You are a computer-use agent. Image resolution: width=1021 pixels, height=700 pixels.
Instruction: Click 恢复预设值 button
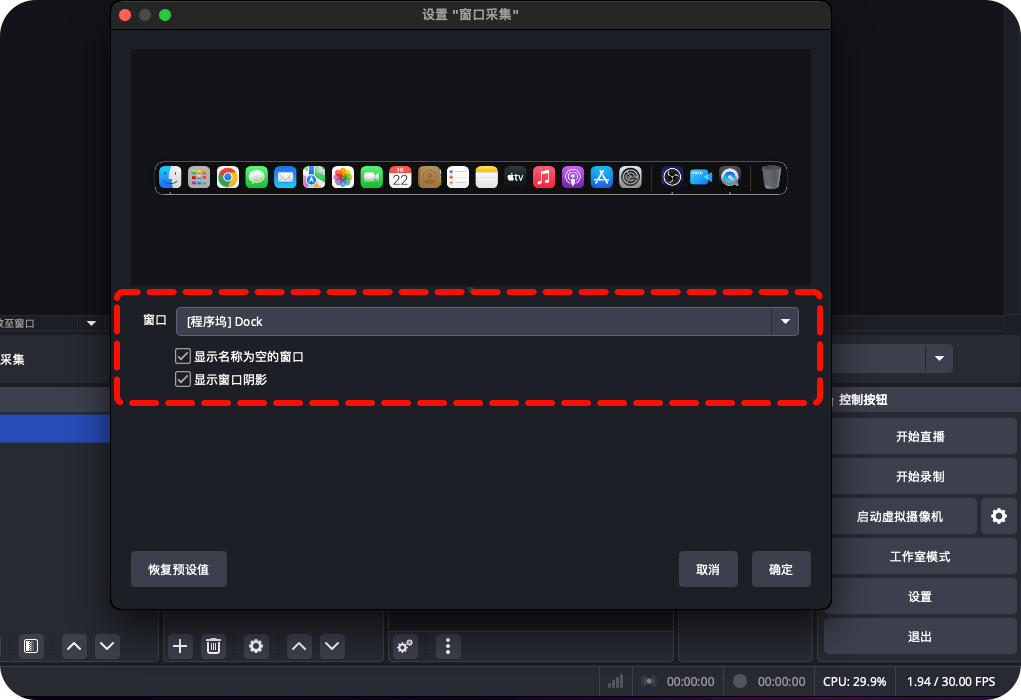point(179,569)
